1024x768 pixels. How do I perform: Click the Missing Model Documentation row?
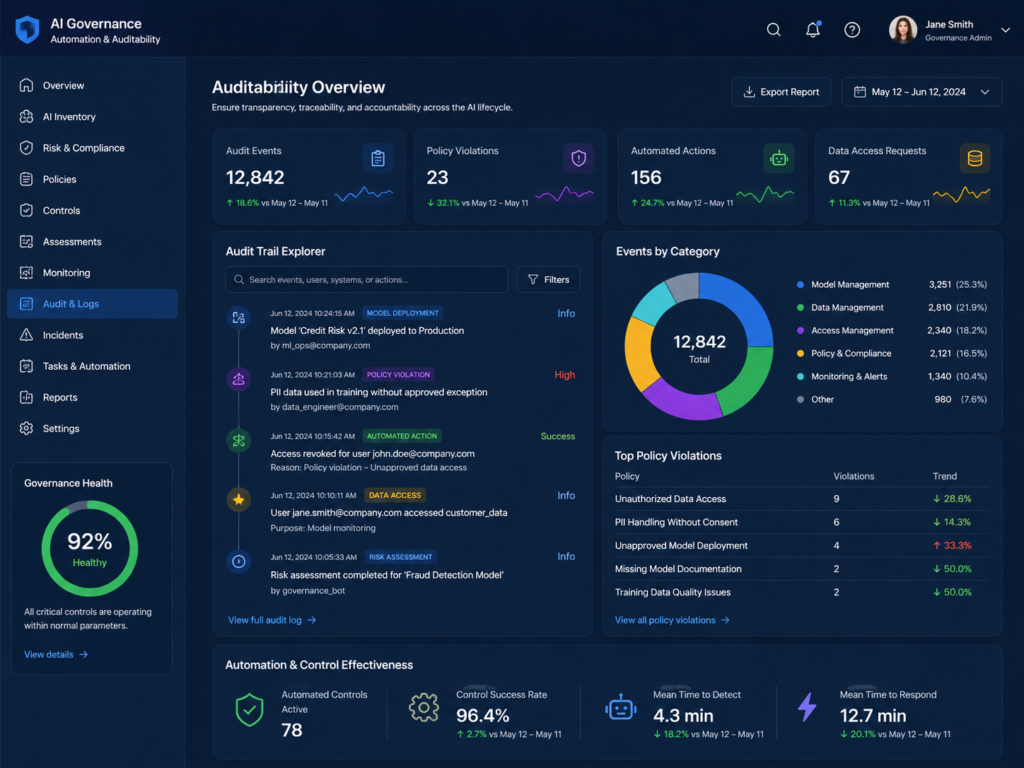click(x=802, y=569)
